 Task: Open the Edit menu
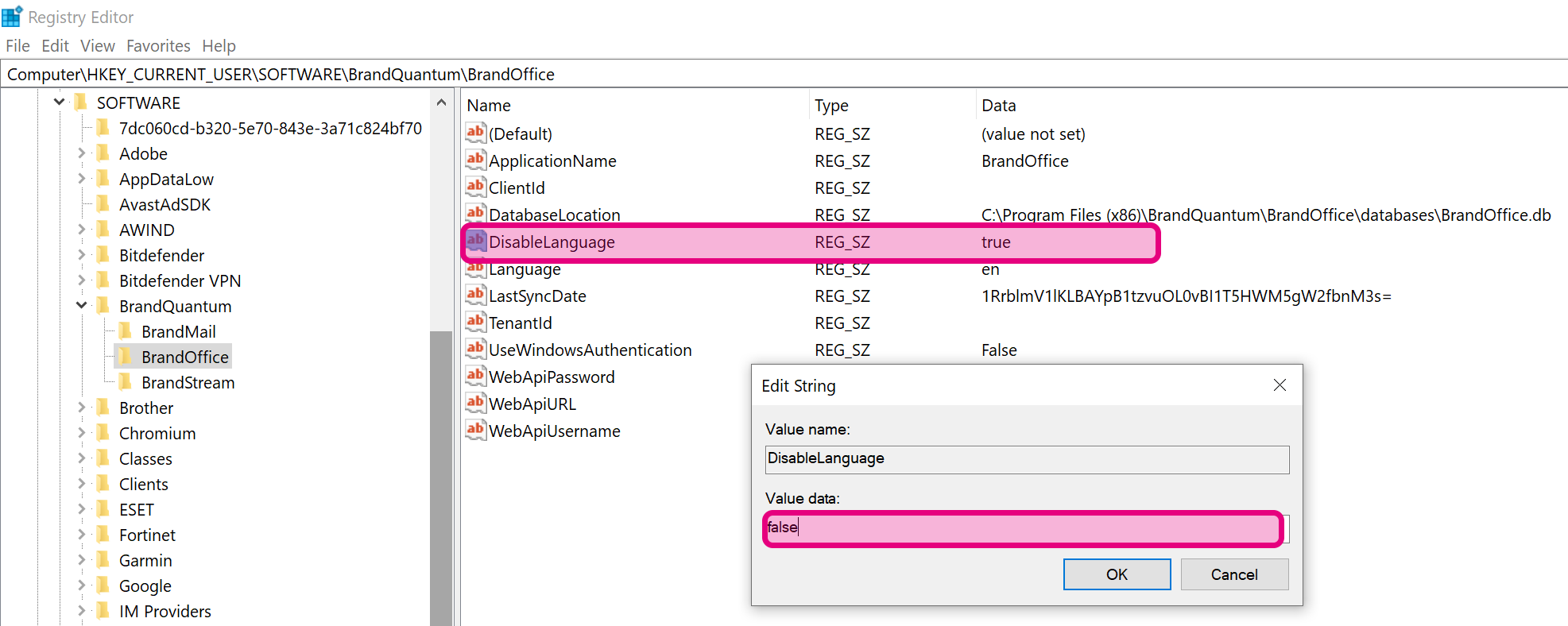pos(55,46)
